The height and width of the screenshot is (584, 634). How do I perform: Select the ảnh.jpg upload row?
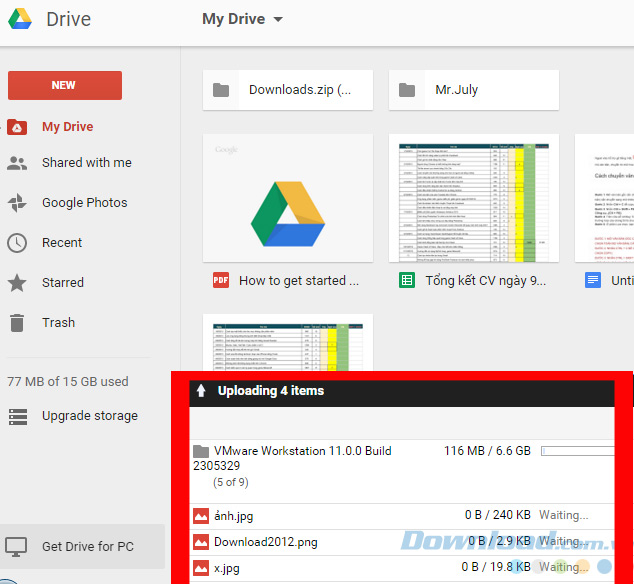click(402, 516)
